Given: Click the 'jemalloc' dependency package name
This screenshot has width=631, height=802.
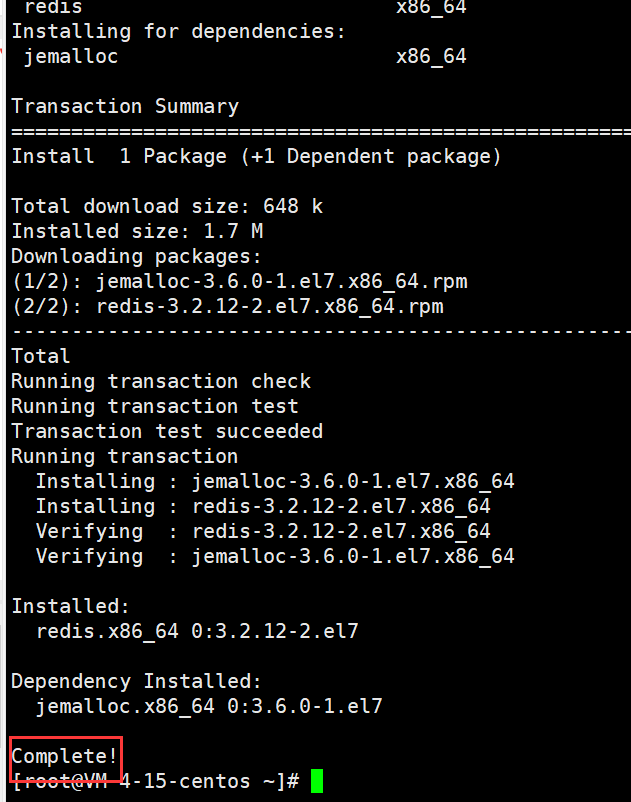Looking at the screenshot, I should coord(71,57).
